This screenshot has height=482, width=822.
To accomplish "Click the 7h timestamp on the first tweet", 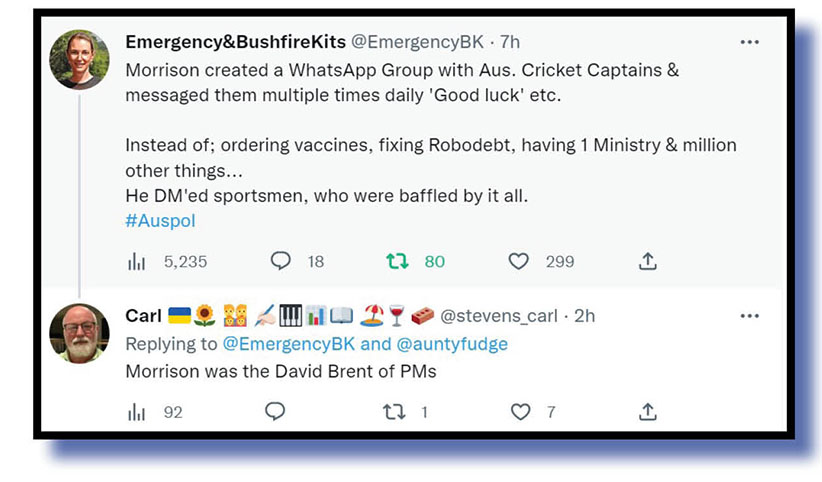I will (508, 42).
